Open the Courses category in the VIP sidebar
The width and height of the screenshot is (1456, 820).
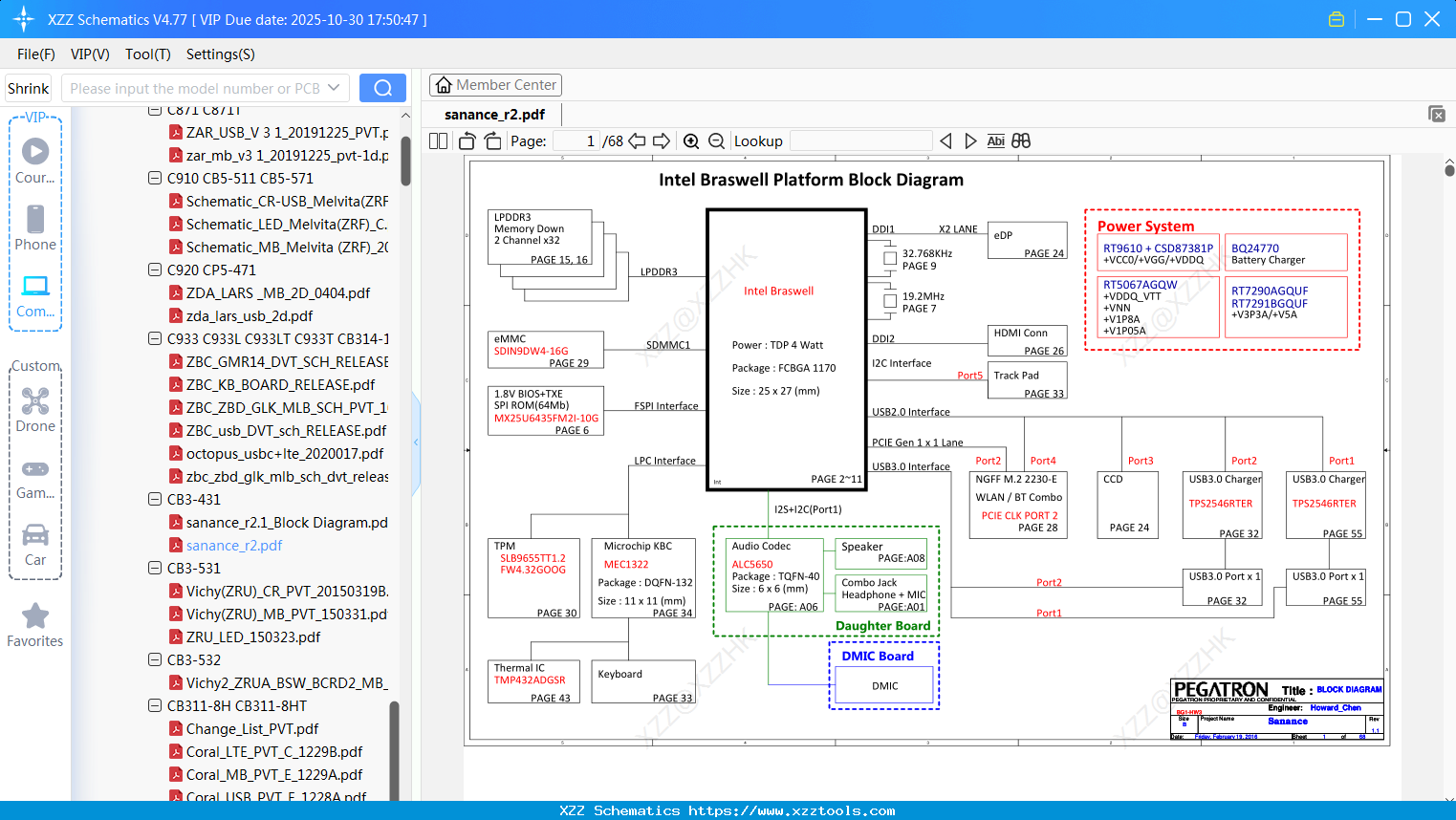(35, 160)
